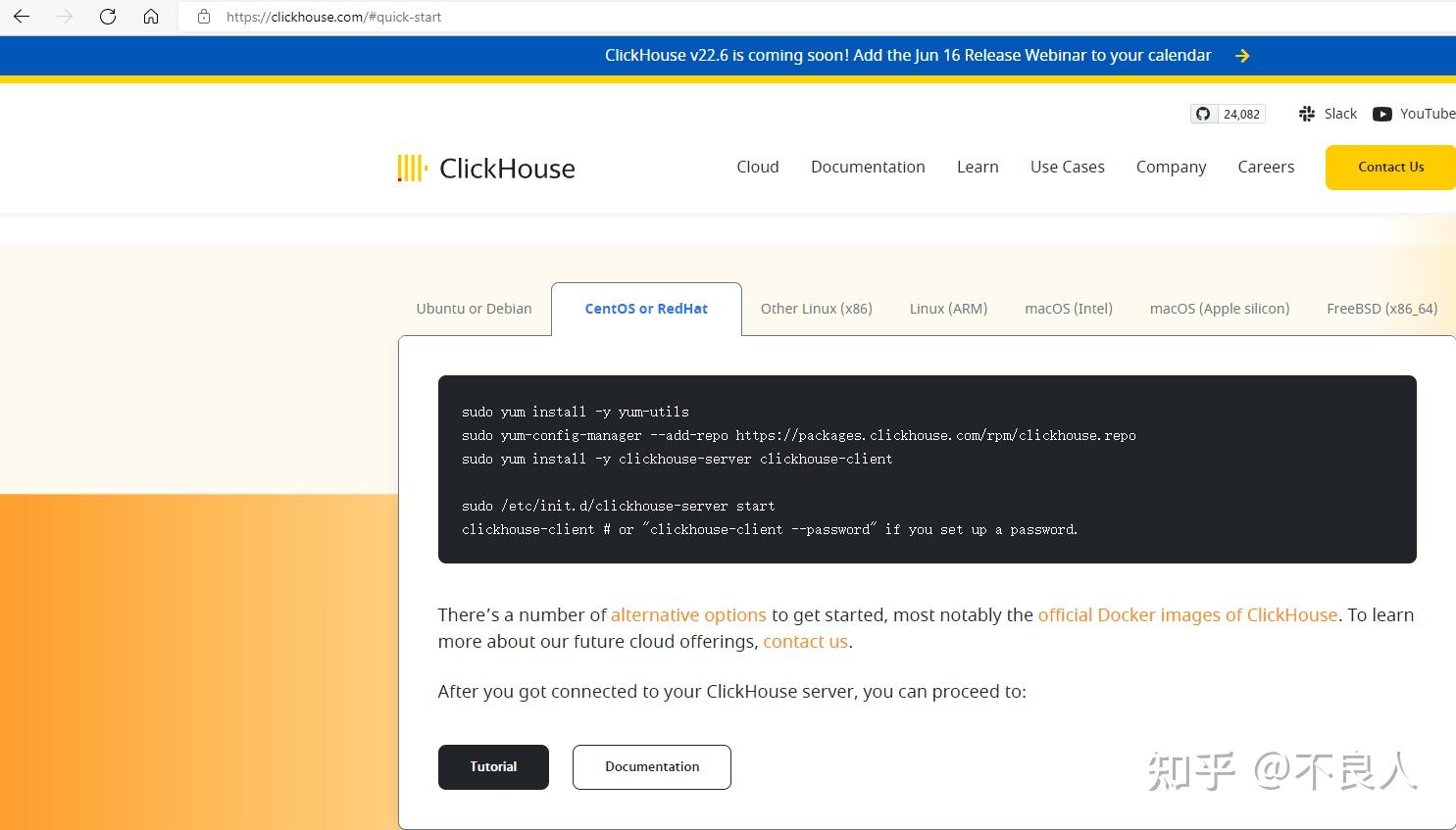This screenshot has height=830, width=1456.
Task: Click the browser refresh icon
Action: pyautogui.click(x=108, y=16)
